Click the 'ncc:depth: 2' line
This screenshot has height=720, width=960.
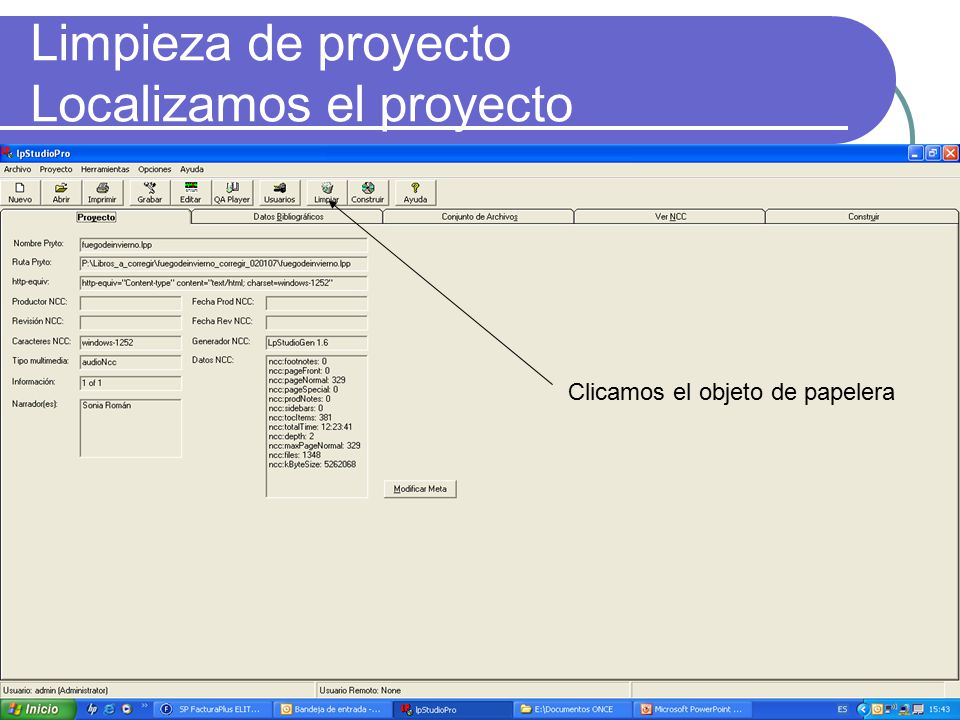[x=291, y=437]
